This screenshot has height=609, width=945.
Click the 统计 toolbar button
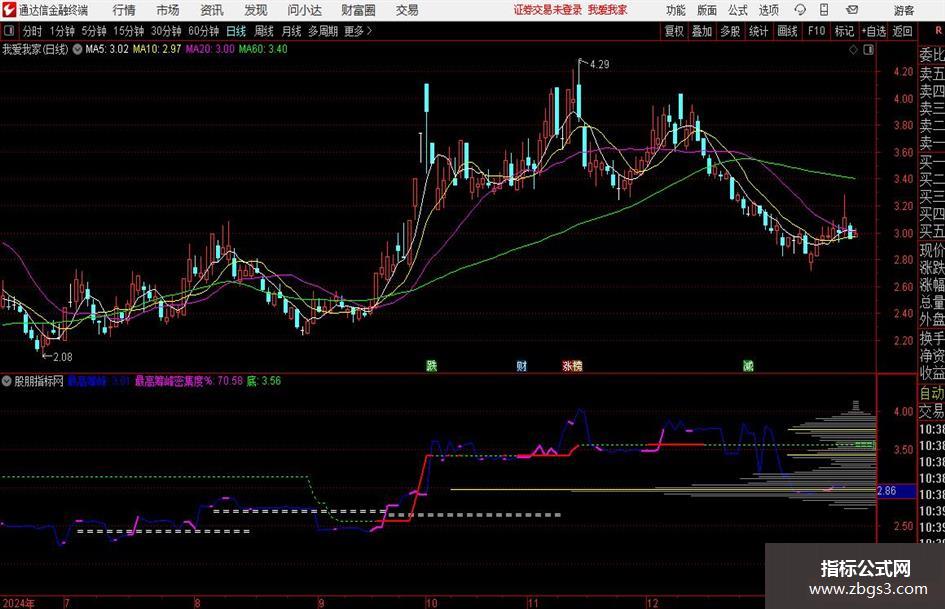click(x=759, y=31)
